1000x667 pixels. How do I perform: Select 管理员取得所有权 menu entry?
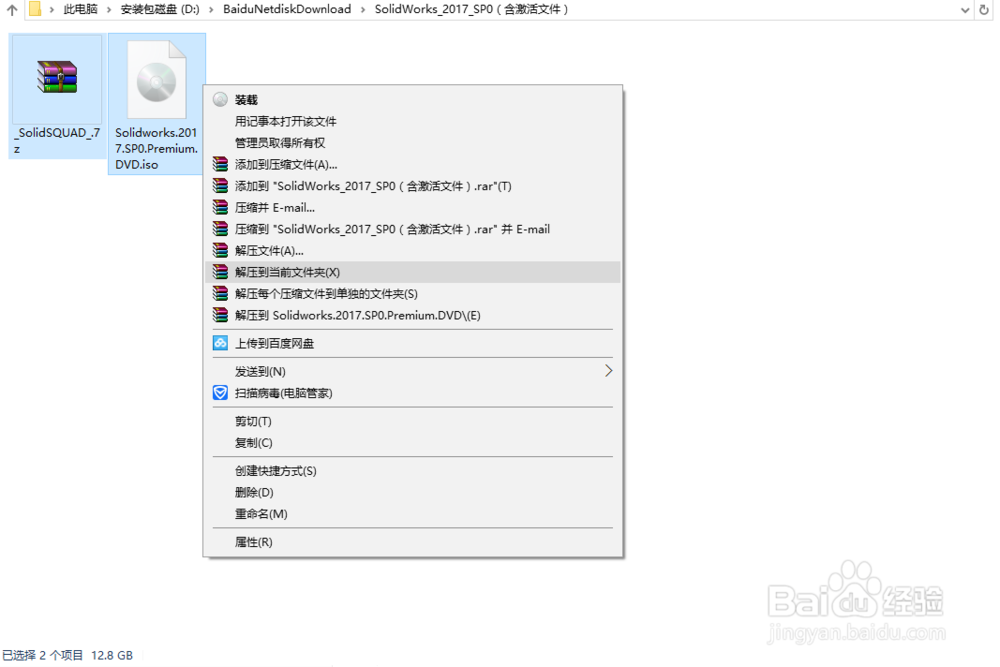tap(413, 143)
